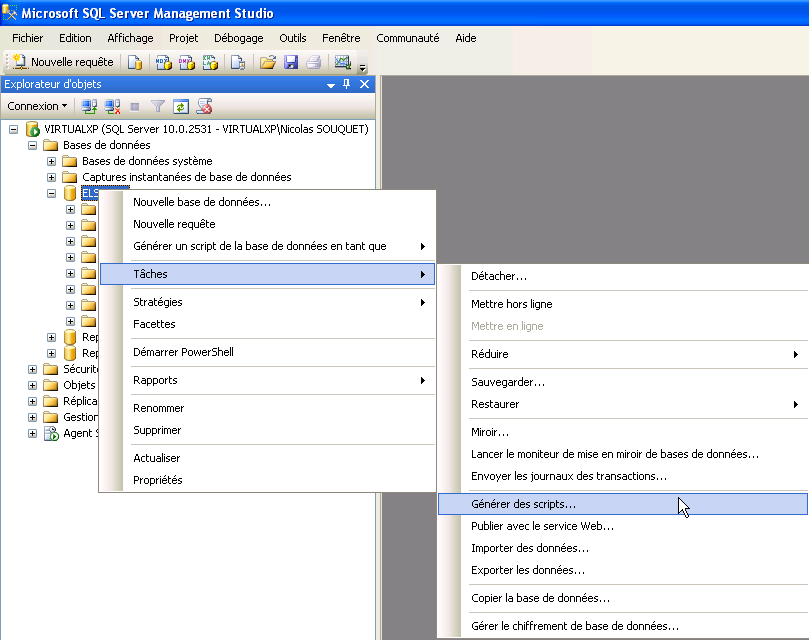Collapse the Bases de données node
The height and width of the screenshot is (640, 809).
tap(33, 145)
